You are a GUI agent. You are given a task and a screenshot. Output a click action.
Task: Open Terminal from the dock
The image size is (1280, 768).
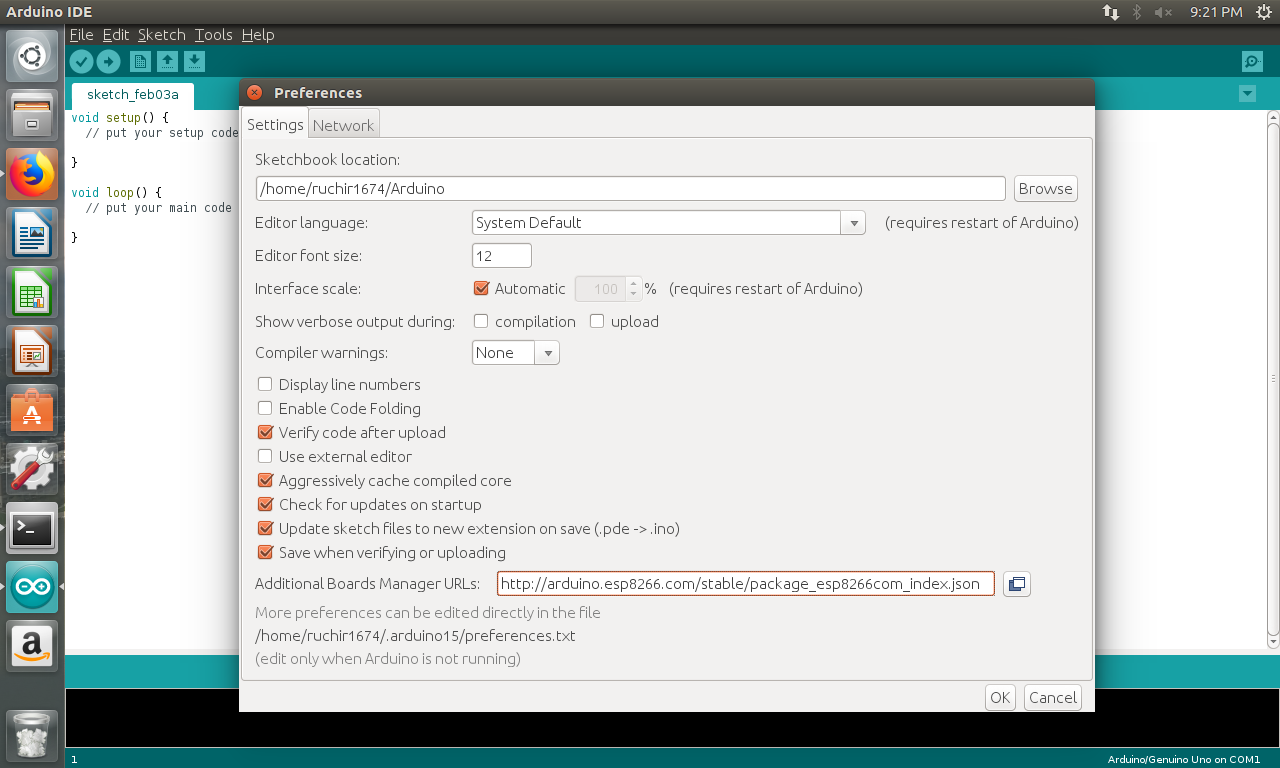tap(33, 528)
